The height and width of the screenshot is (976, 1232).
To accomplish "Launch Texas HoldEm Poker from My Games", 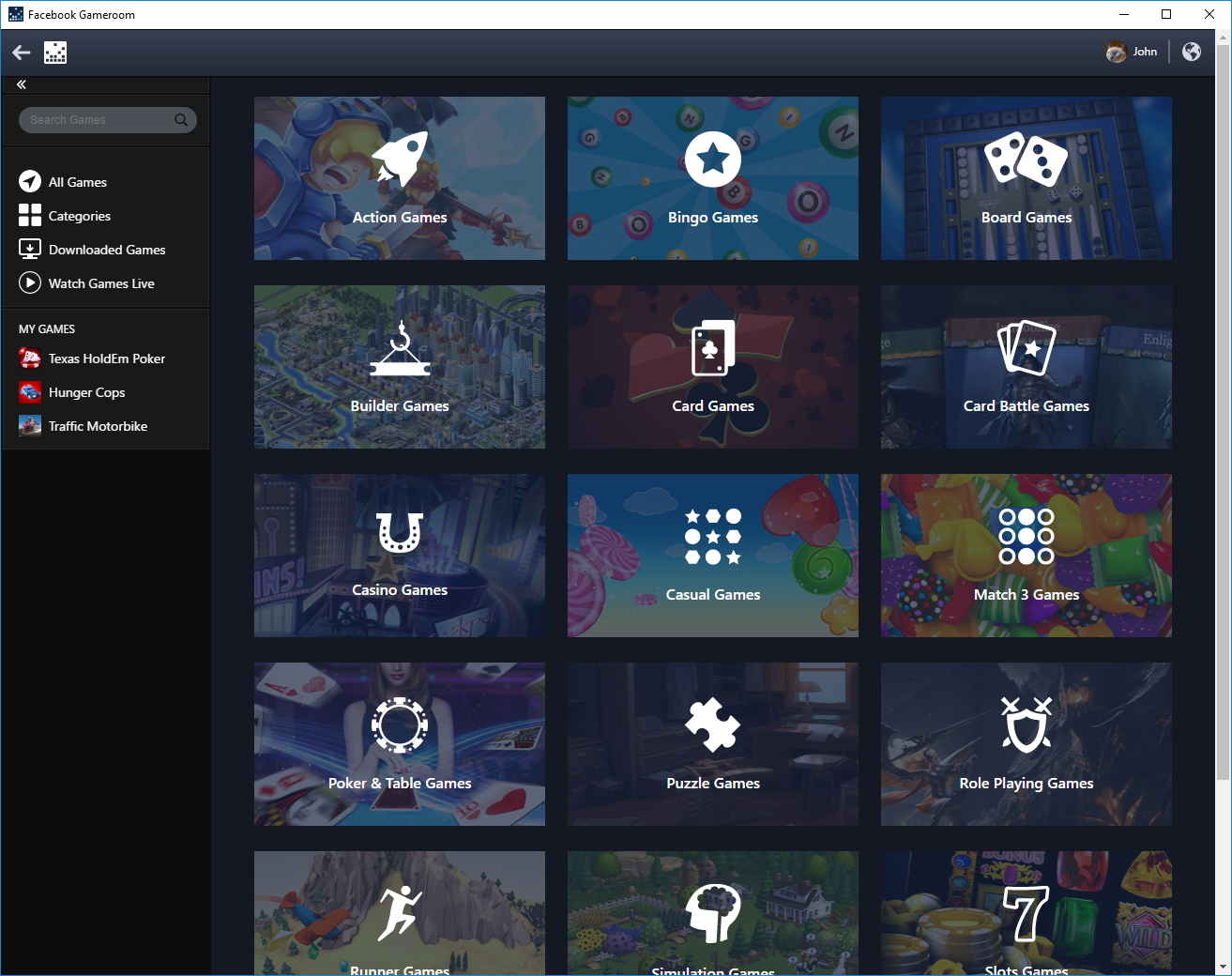I will (x=105, y=358).
